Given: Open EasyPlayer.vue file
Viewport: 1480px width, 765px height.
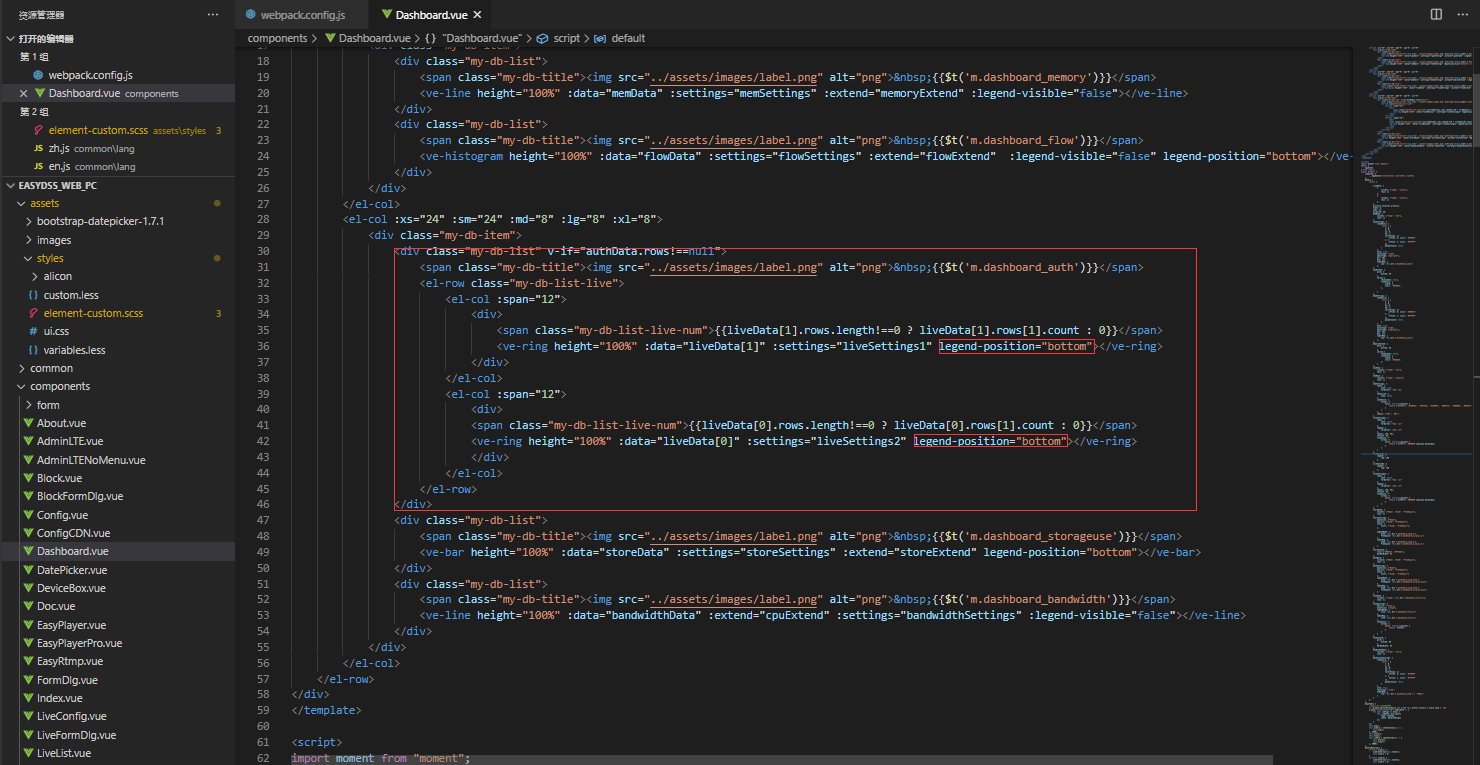Looking at the screenshot, I should click(x=118, y=625).
